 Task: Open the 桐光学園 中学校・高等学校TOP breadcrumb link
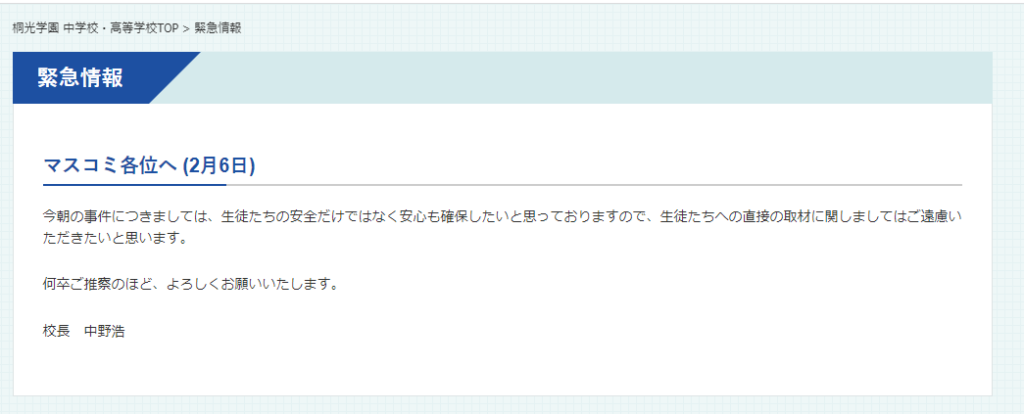[95, 29]
